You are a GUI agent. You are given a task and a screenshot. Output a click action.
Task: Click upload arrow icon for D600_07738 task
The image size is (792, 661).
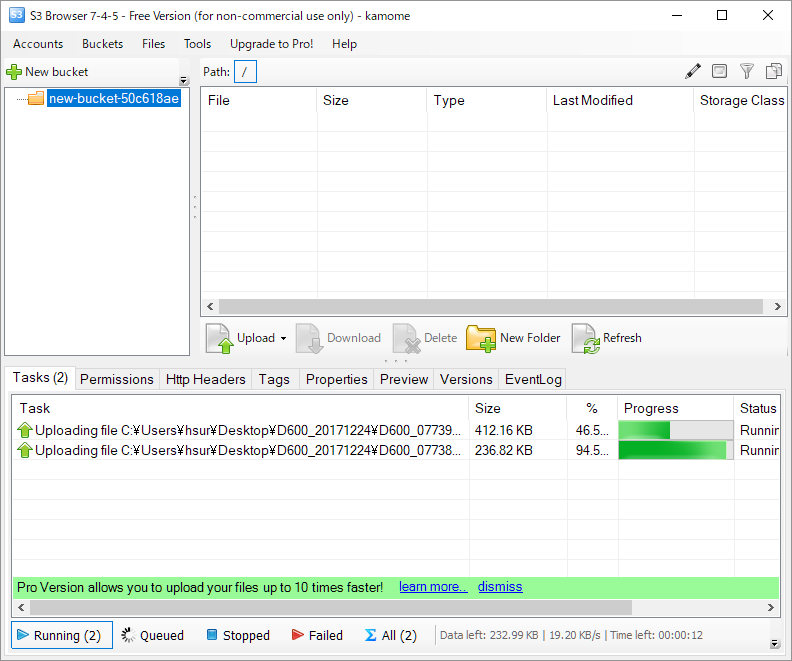click(25, 450)
